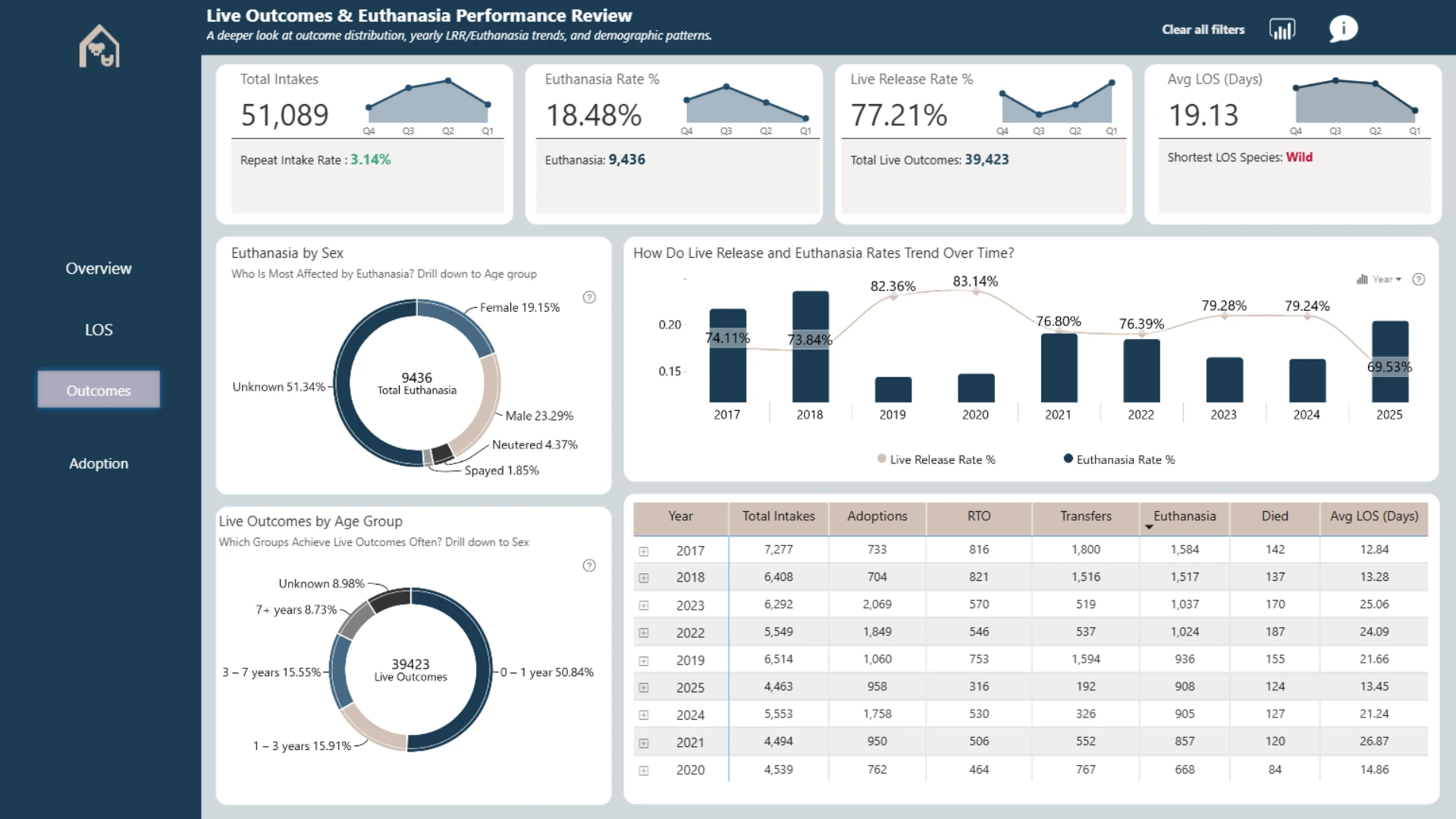
Task: Select the 2019 euthanasia rate bar
Action: [x=893, y=390]
